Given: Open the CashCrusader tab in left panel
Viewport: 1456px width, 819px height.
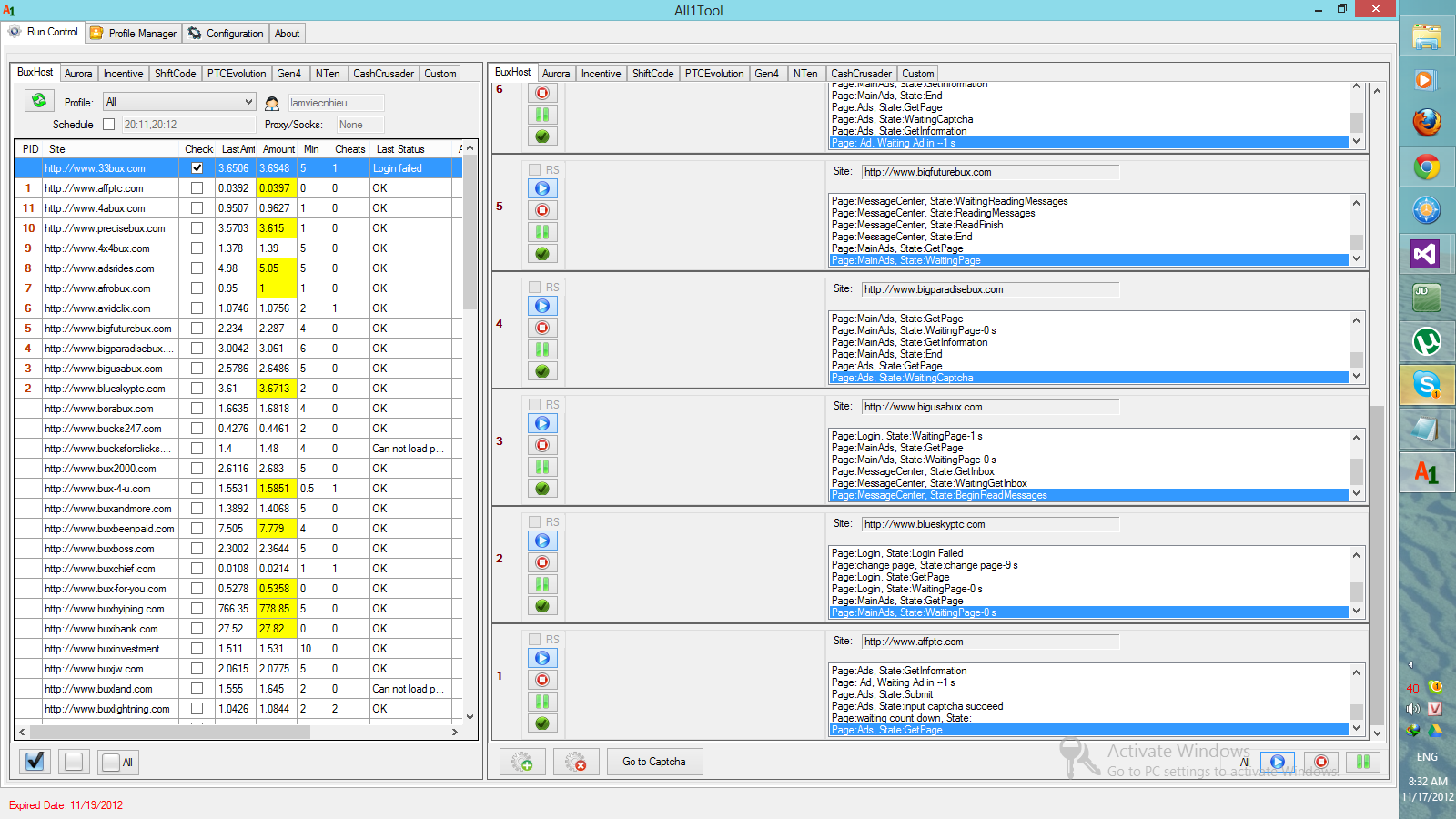Looking at the screenshot, I should pyautogui.click(x=383, y=74).
